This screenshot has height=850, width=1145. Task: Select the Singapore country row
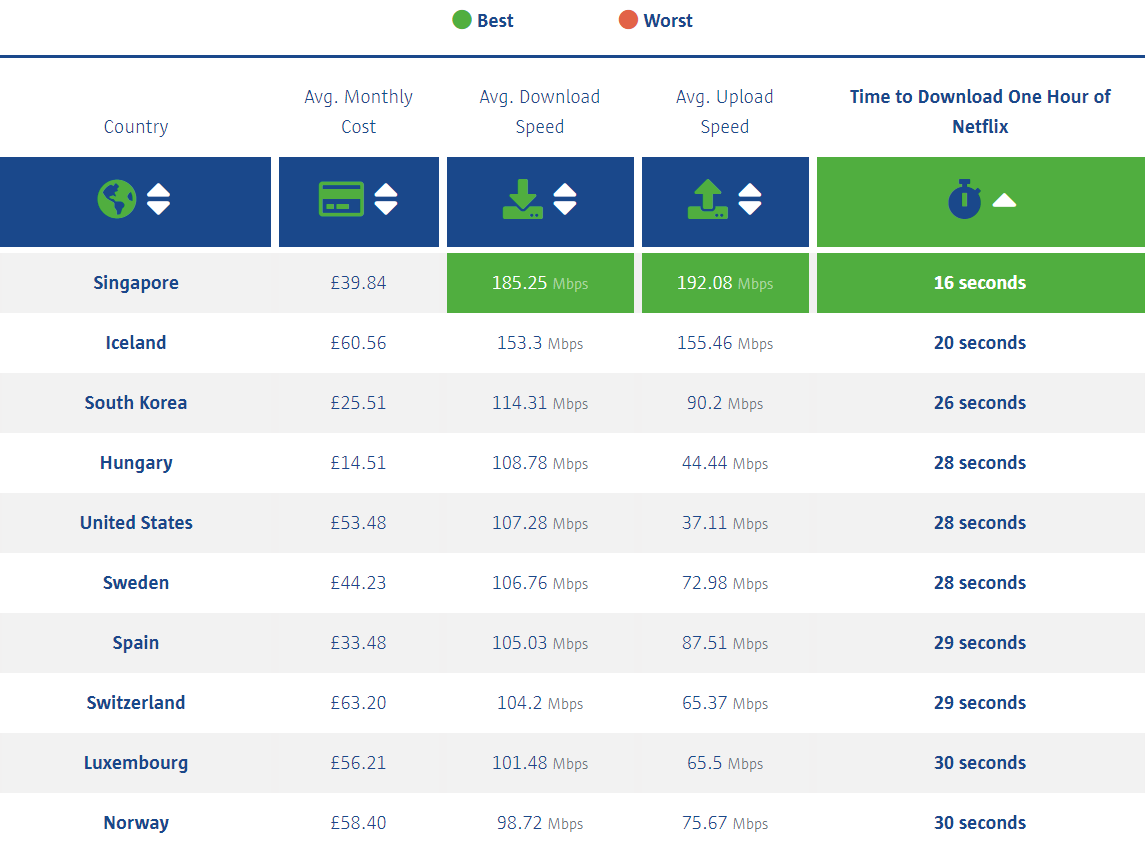136,283
